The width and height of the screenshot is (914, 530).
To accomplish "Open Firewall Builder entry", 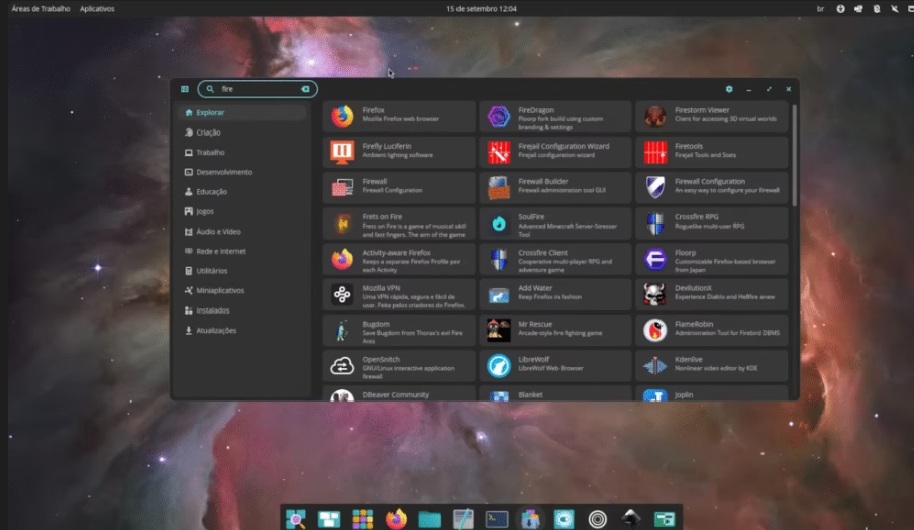I will [554, 187].
